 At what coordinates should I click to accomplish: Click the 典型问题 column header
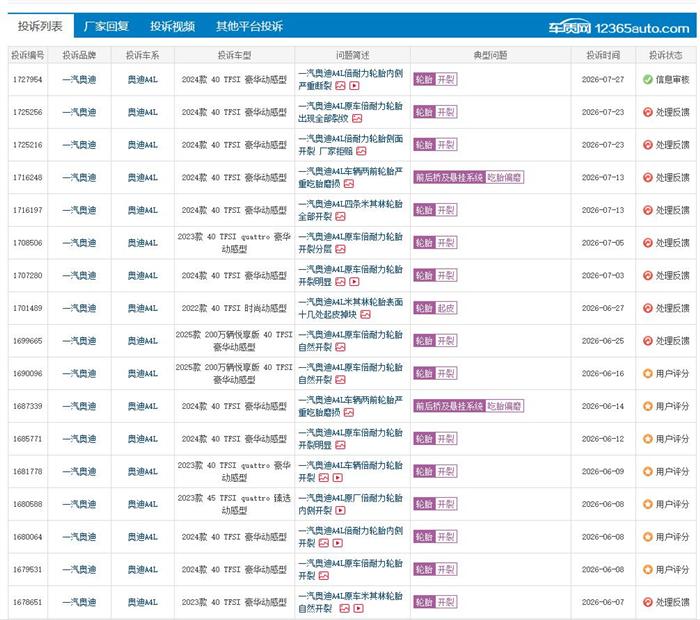click(490, 55)
